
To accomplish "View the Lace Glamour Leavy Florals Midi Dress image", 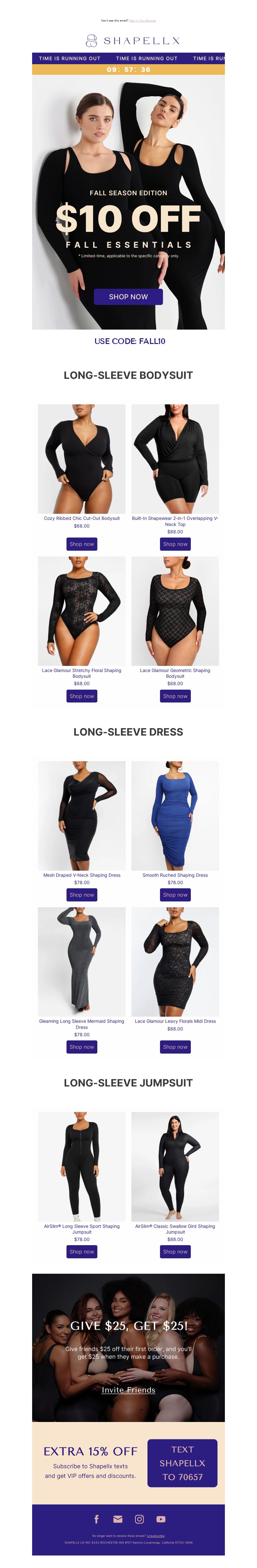I will [x=175, y=961].
